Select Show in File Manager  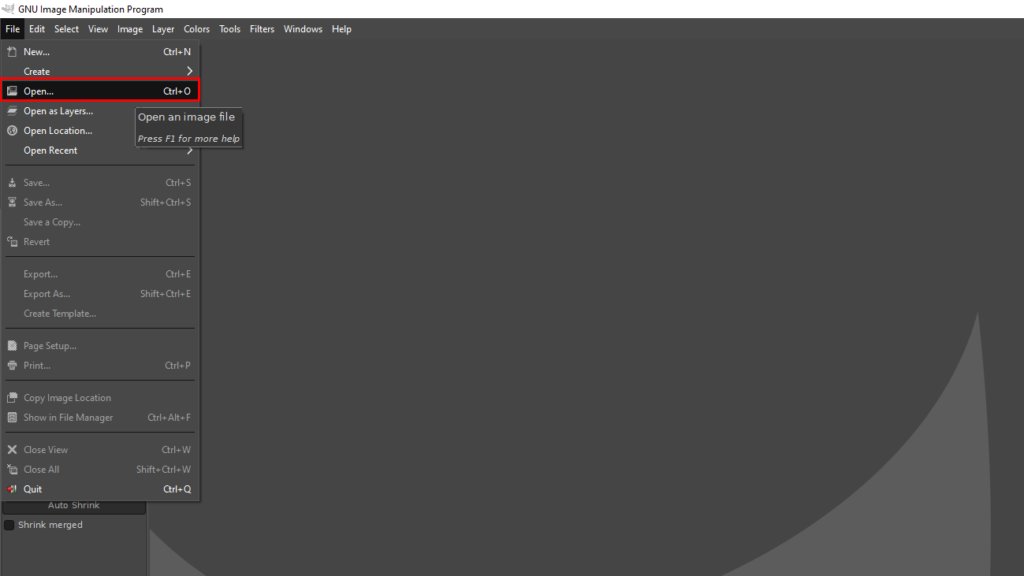pyautogui.click(x=100, y=417)
